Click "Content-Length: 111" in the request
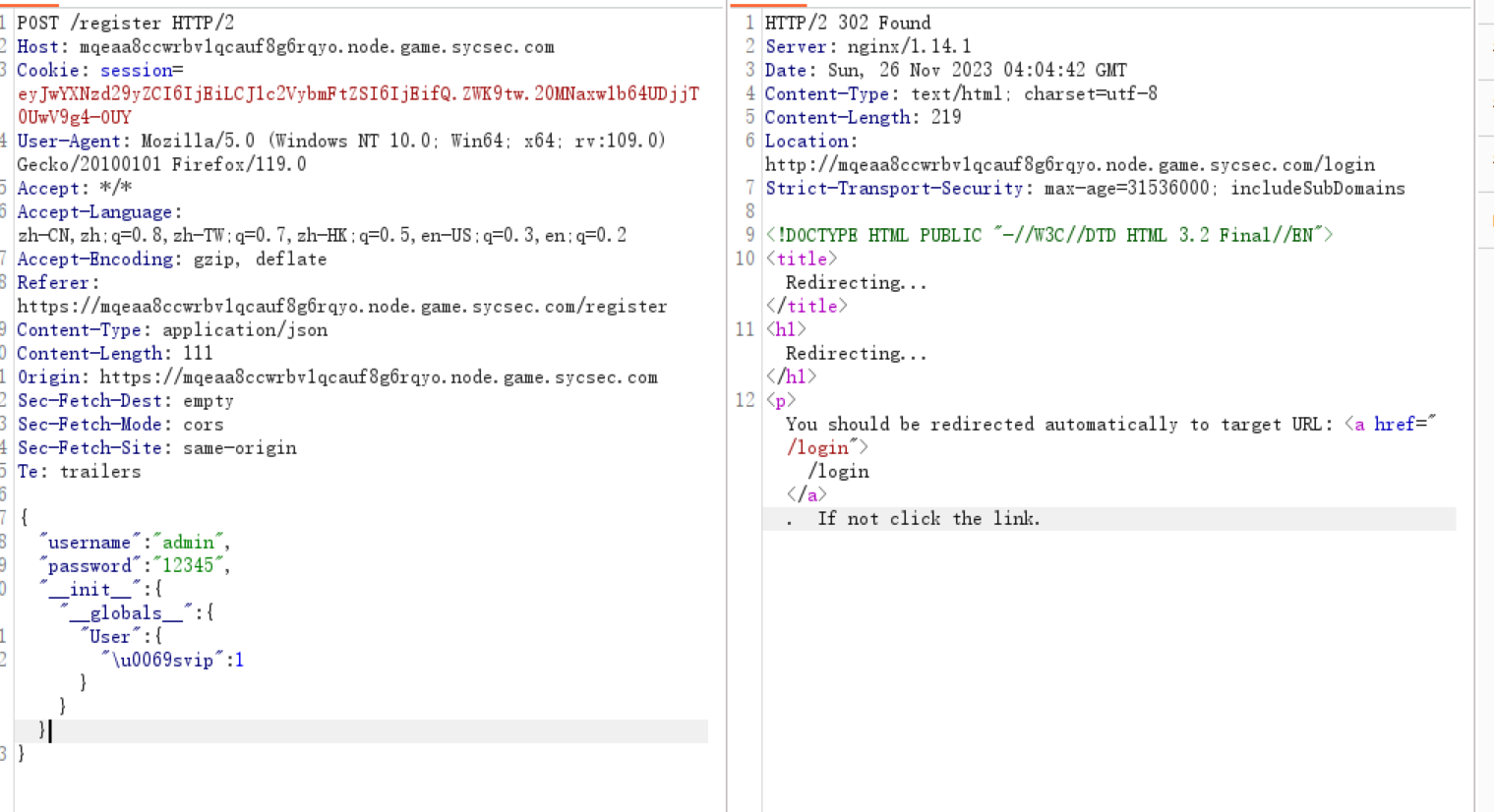Image resolution: width=1494 pixels, height=812 pixels. pos(114,353)
